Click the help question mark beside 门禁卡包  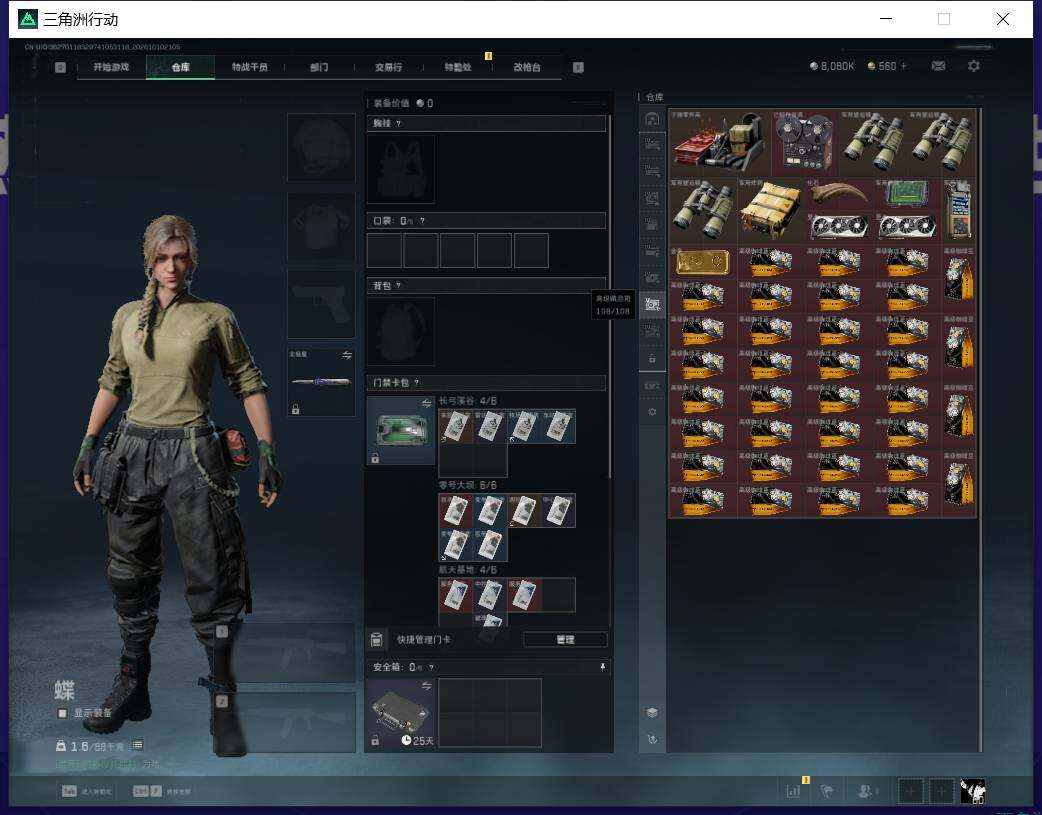pos(417,383)
